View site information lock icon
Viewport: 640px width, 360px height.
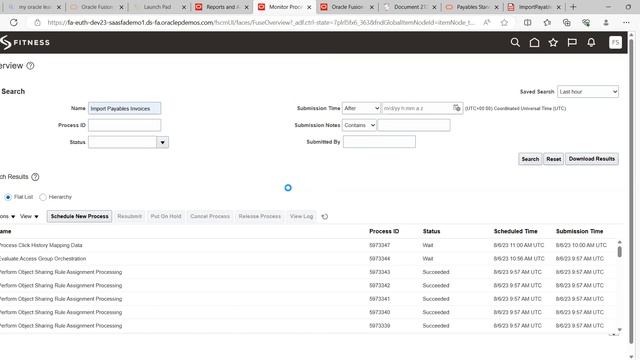pyautogui.click(x=37, y=22)
